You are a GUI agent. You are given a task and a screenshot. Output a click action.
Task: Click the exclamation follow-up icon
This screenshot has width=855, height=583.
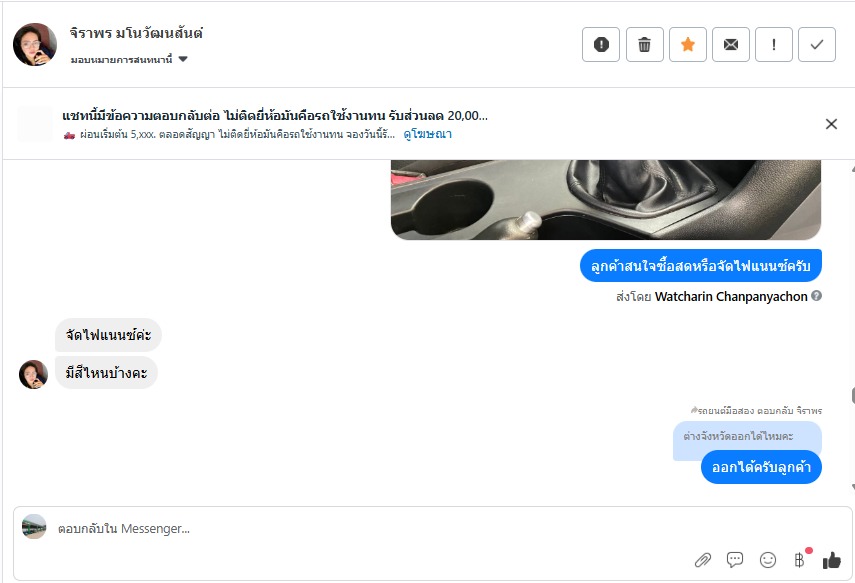click(x=774, y=44)
